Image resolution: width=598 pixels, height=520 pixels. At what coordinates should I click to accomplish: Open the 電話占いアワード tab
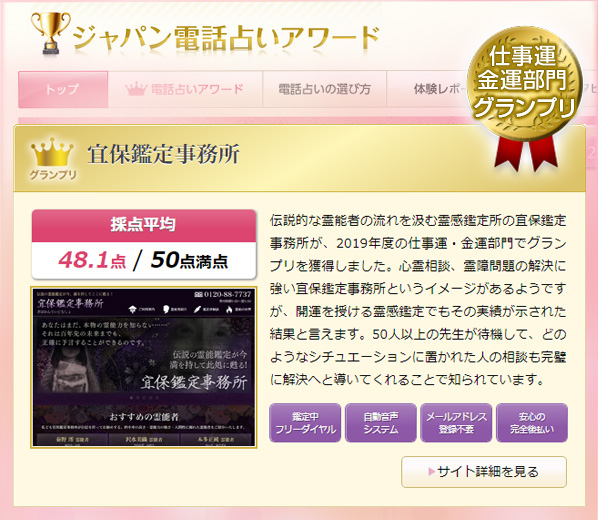[185, 89]
